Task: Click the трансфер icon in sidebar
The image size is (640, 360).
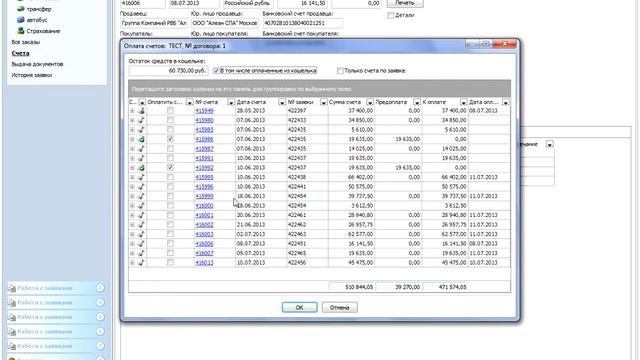Action: click(x=20, y=9)
